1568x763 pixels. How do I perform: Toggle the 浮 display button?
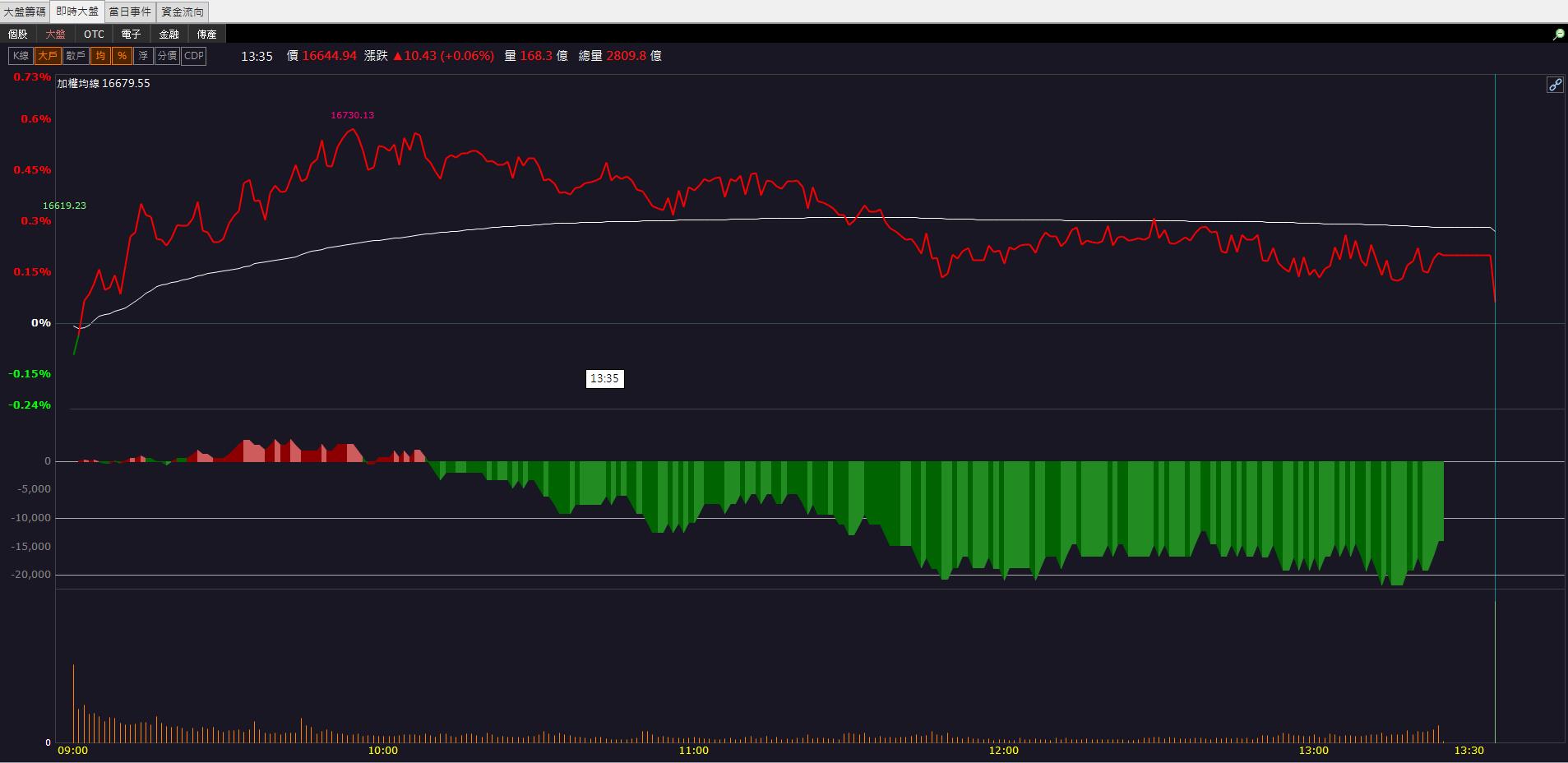point(143,56)
